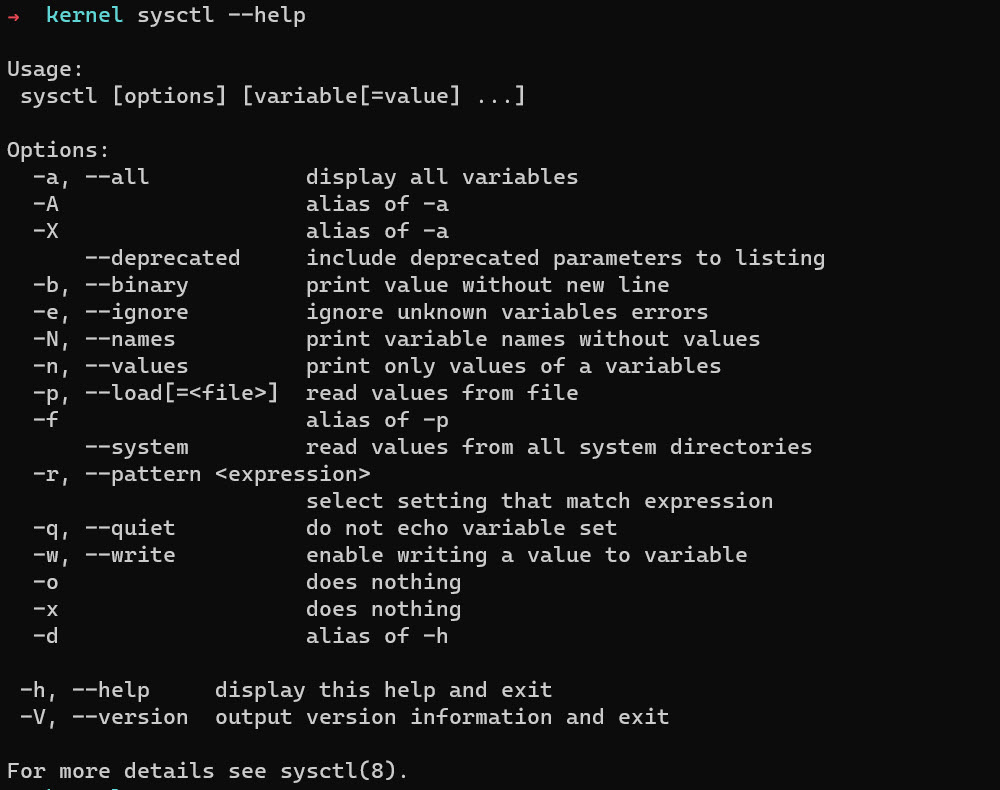Click the cyan 'kernel' directory name
Viewport: 1000px width, 790px height.
85,16
